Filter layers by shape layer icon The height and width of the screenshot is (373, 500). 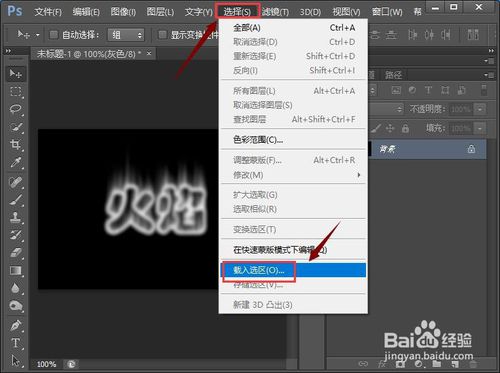(445, 90)
